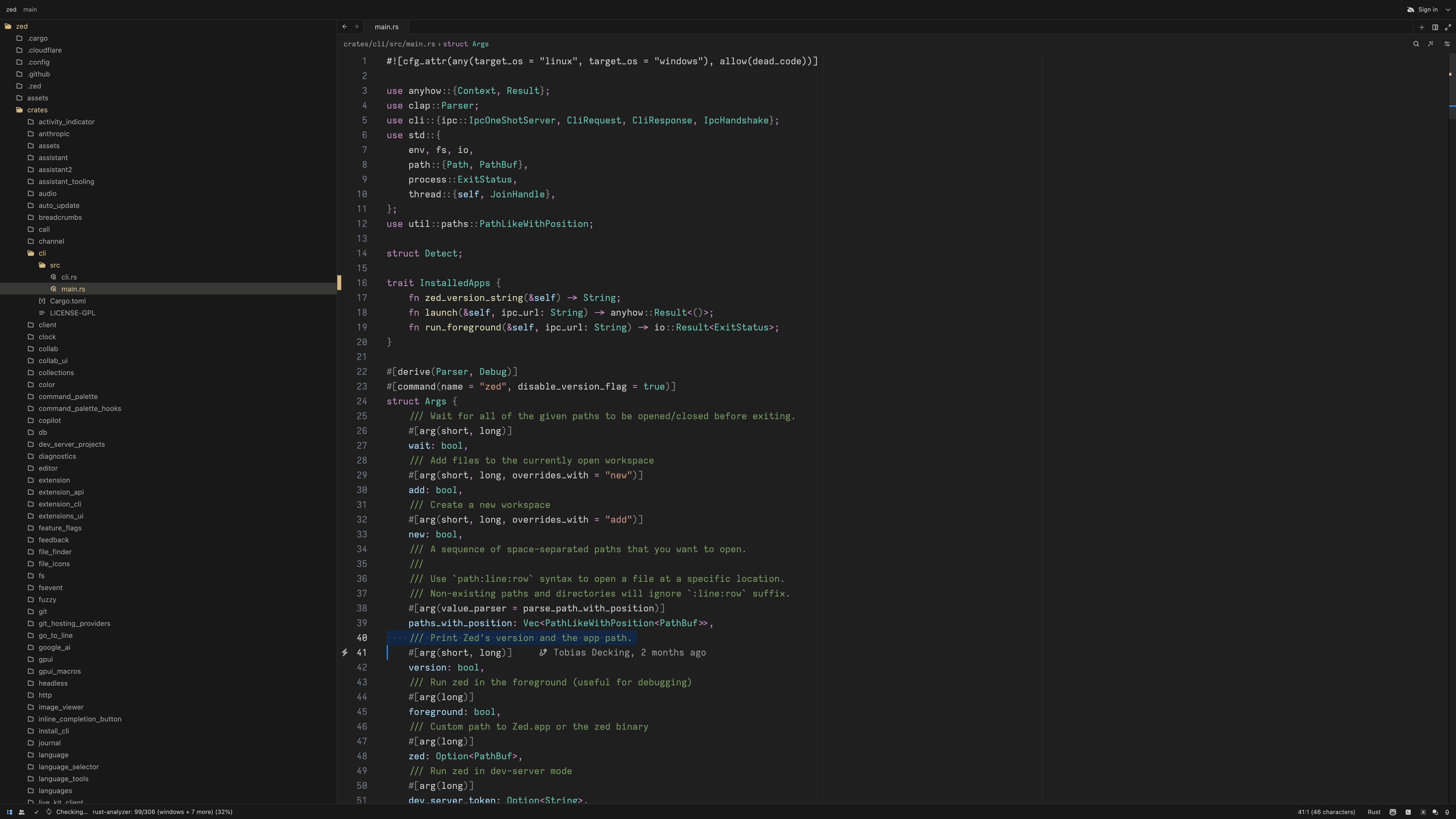Click 'version: bool,' field line
Image resolution: width=1456 pixels, height=819 pixels.
pos(446,667)
